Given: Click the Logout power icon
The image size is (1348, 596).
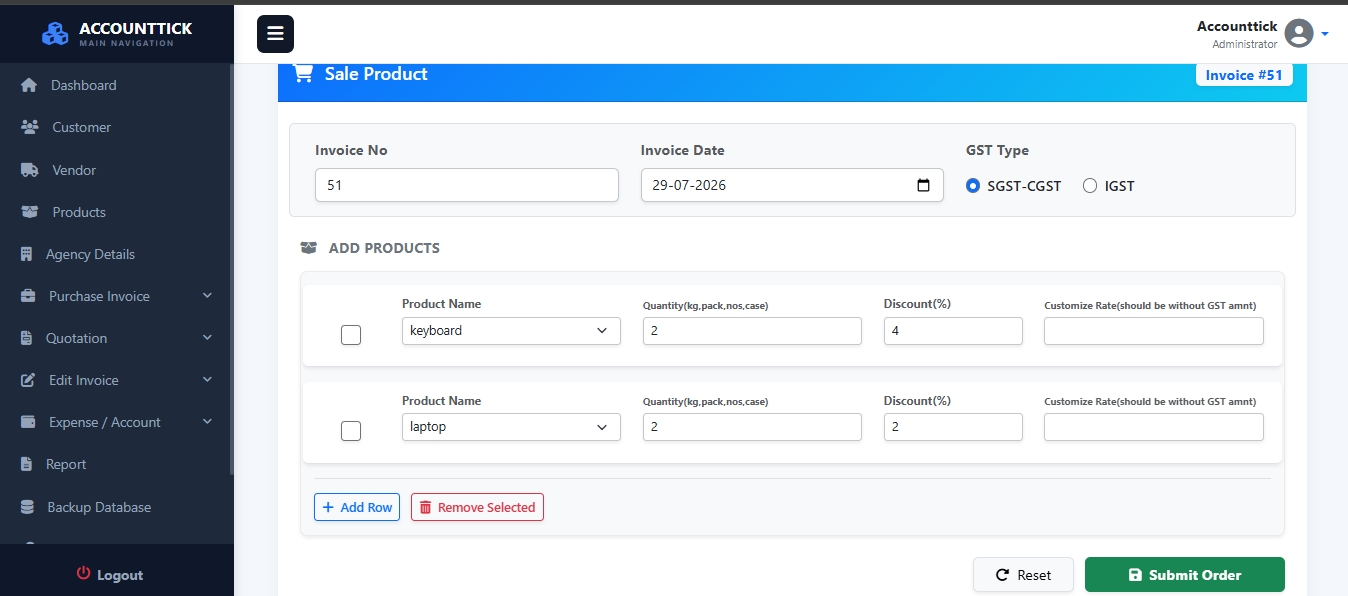Looking at the screenshot, I should point(84,574).
